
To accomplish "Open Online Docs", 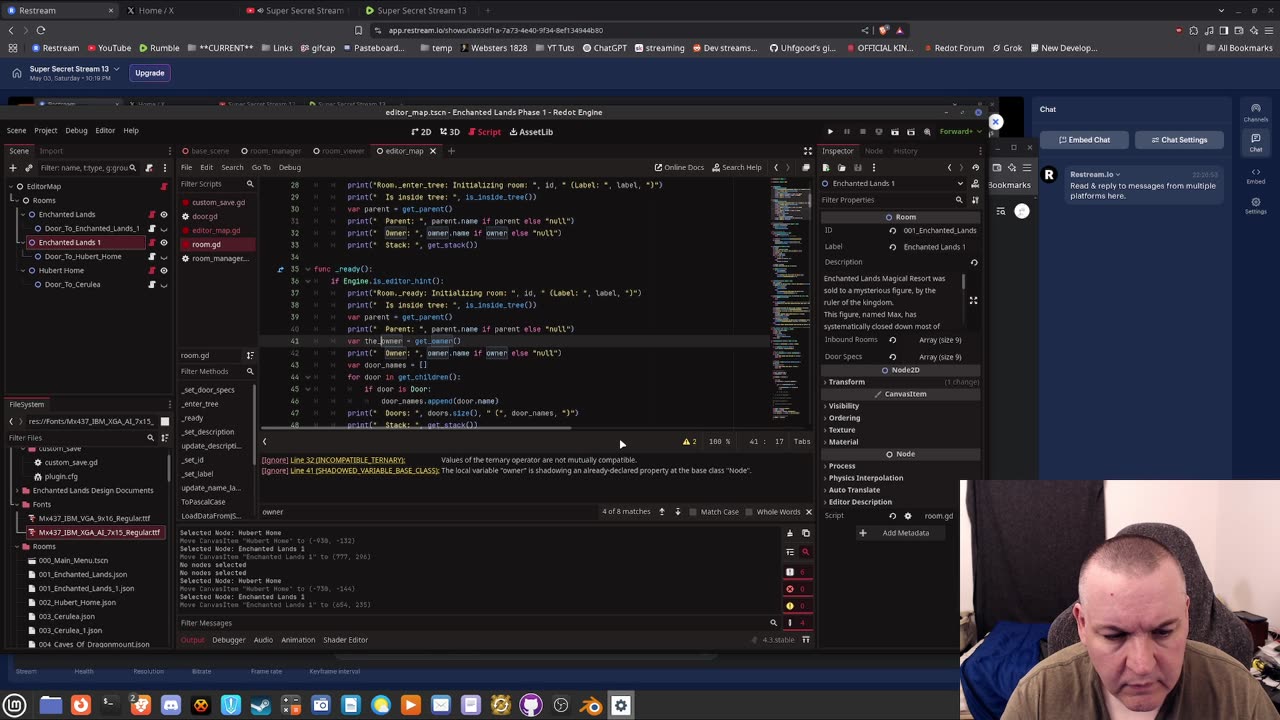I will 679,167.
